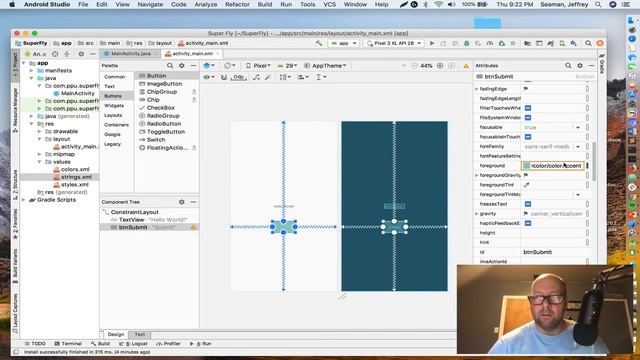Open the Build menu
The height and width of the screenshot is (360, 640).
[264, 4]
